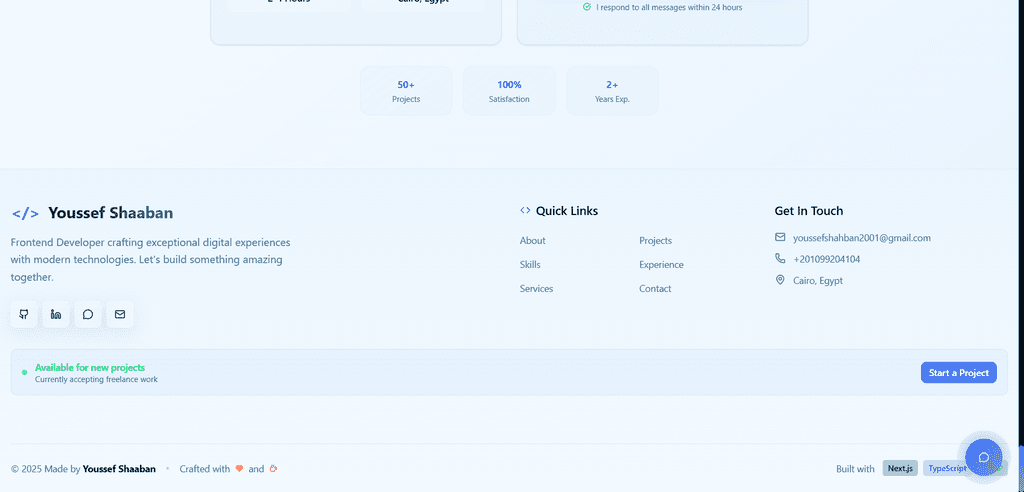The width and height of the screenshot is (1024, 492).
Task: Click the +201099204104 phone number
Action: (826, 259)
